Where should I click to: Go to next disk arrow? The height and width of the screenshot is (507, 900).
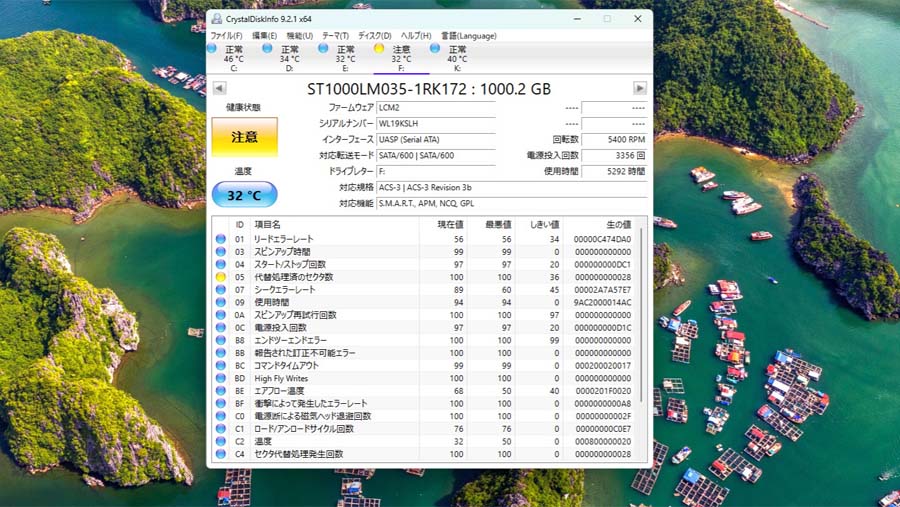click(640, 88)
